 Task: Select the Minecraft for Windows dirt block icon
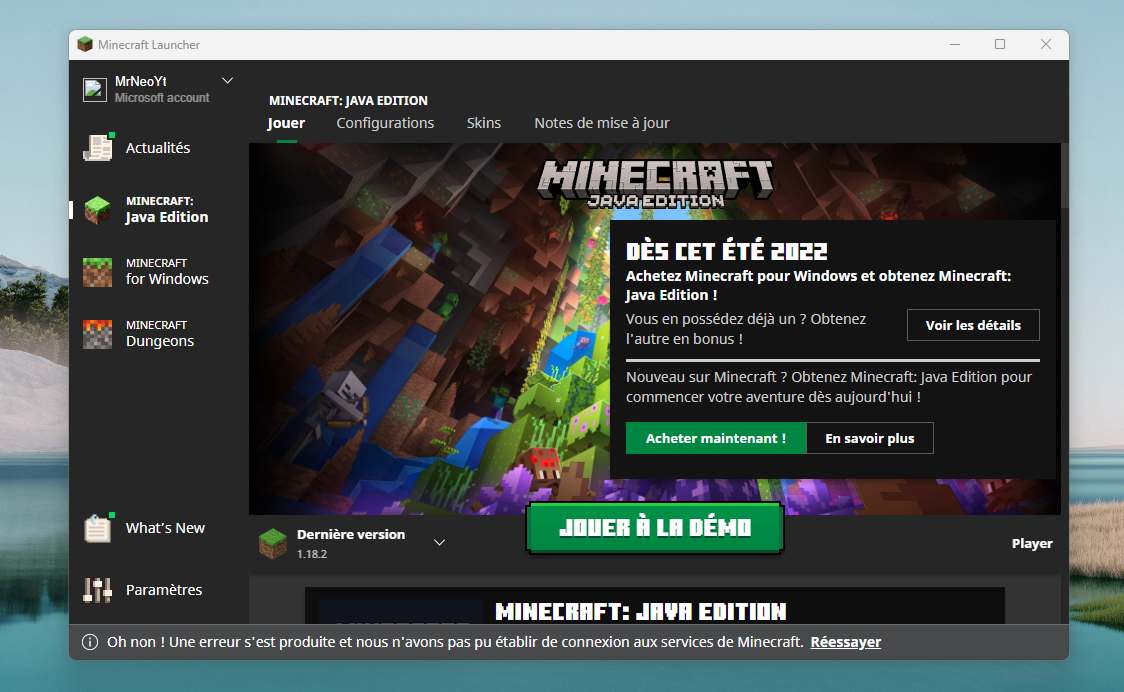[x=97, y=272]
